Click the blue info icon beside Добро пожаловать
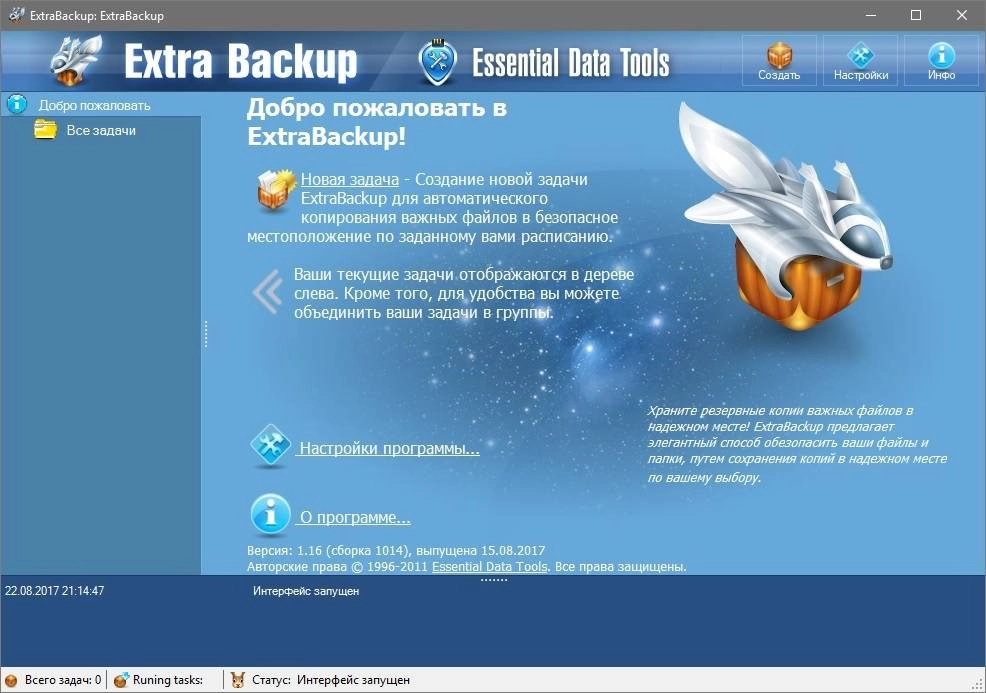Screen dimensions: 986x693 coord(17,104)
